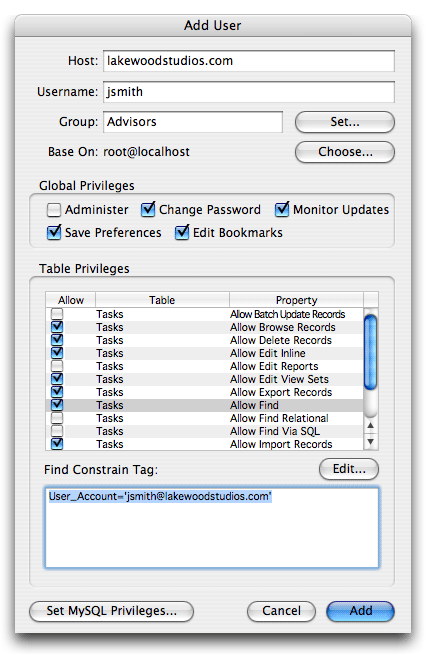Screen dimensions: 431x654
Task: Click the scroll up arrow of privileges table
Action: coord(371,426)
